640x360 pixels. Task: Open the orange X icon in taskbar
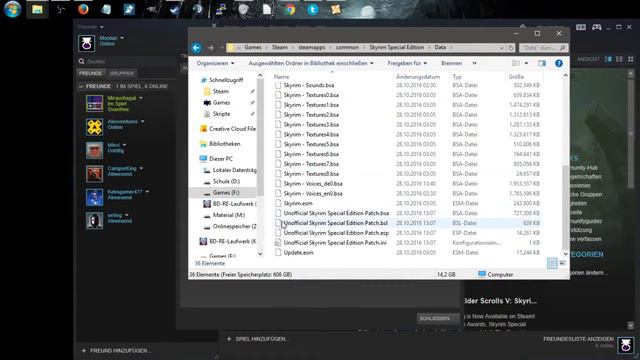tap(336, 9)
